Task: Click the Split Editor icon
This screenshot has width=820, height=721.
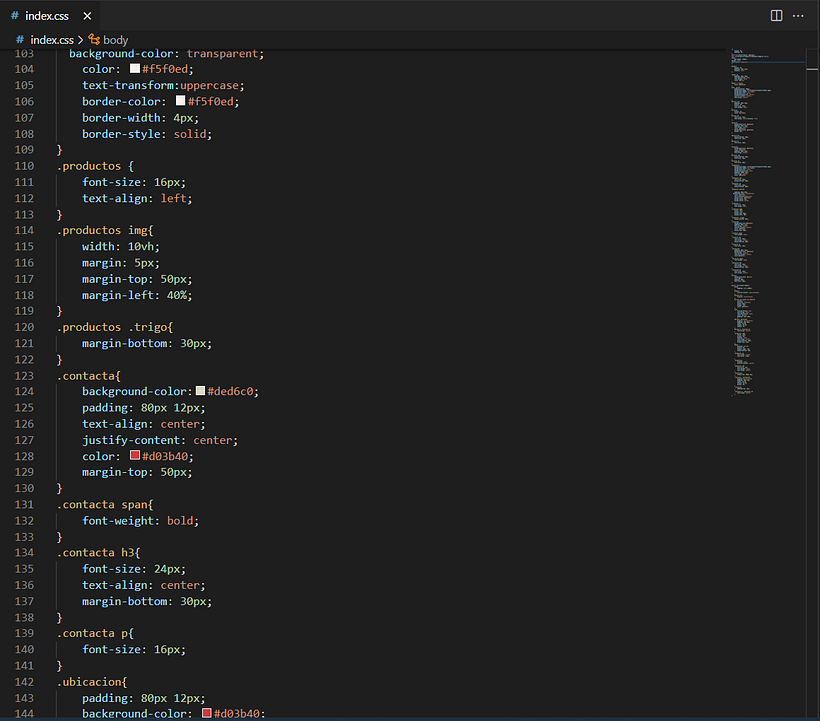Action: (777, 16)
